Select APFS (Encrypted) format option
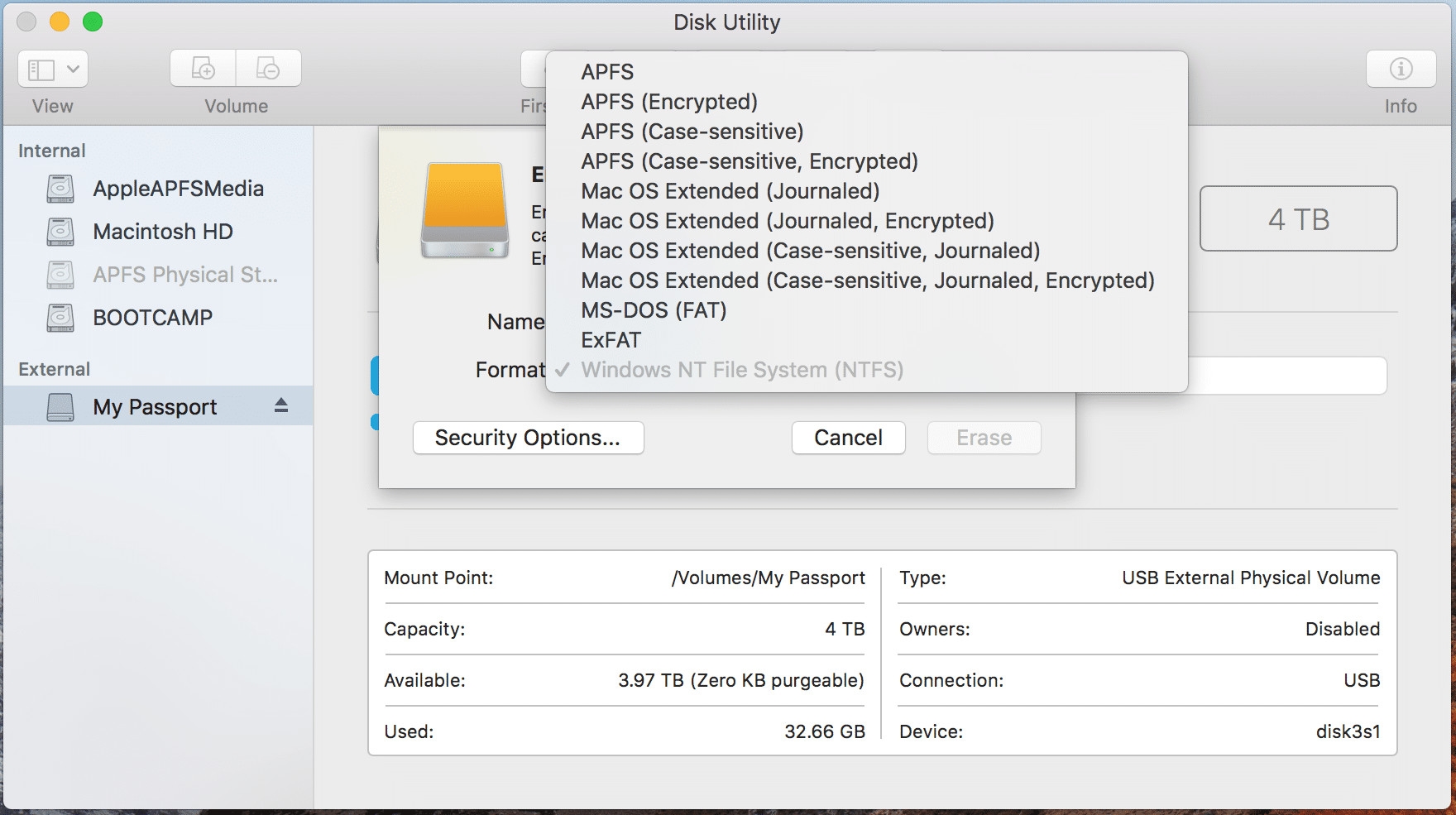 pos(668,102)
